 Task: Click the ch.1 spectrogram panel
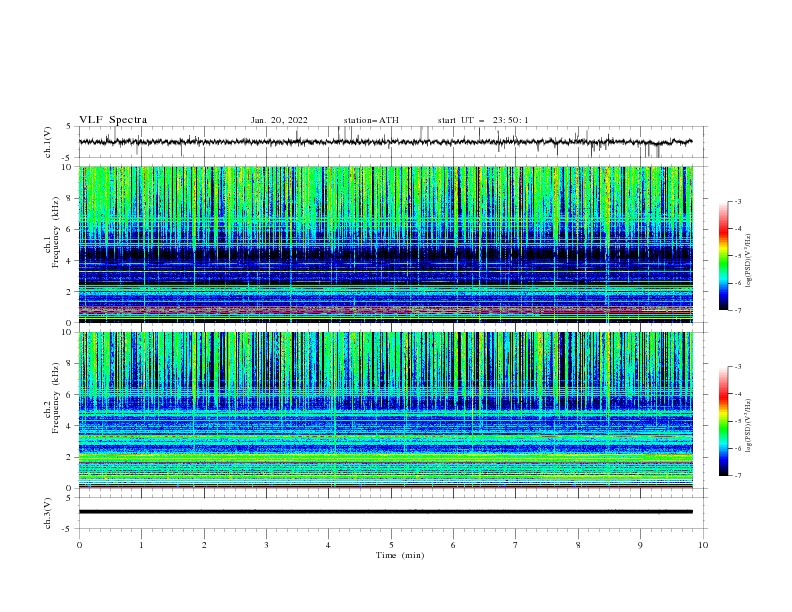[386, 244]
